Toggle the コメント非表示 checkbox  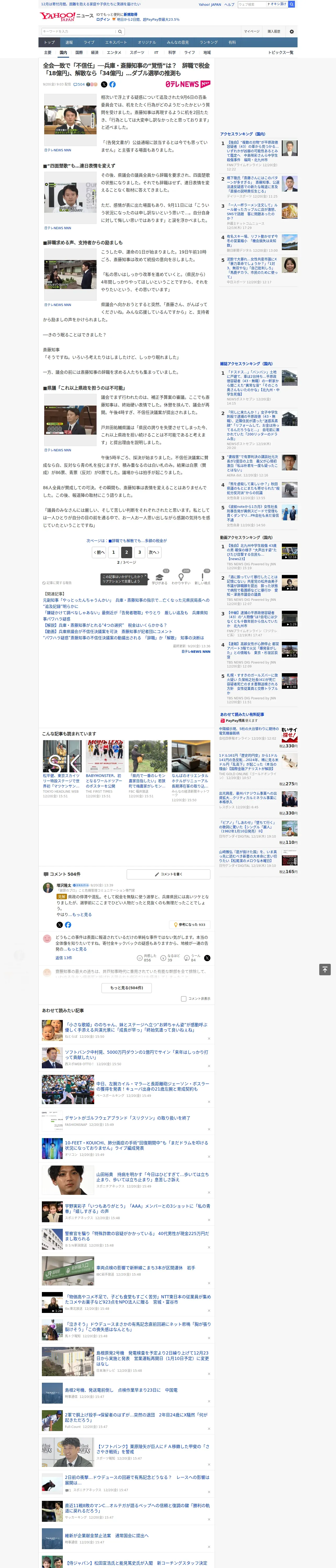[x=183, y=998]
